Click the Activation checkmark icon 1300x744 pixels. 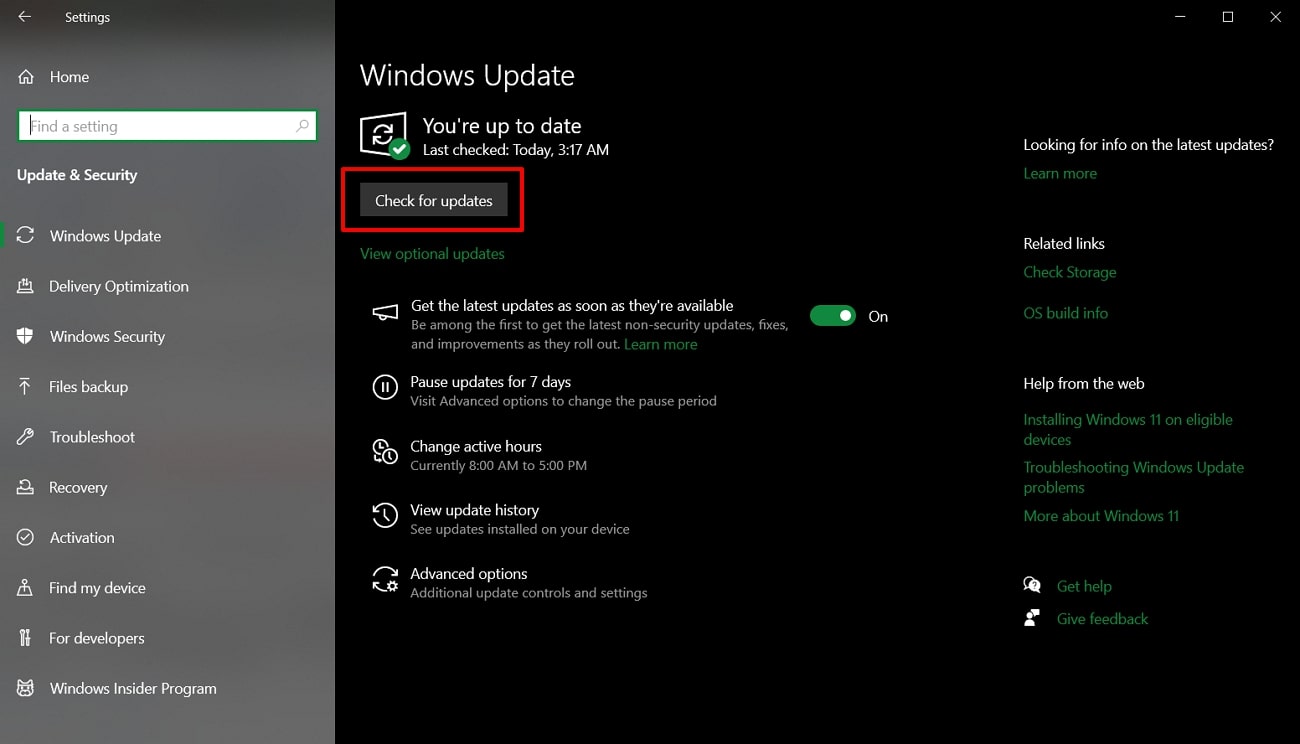(26, 537)
